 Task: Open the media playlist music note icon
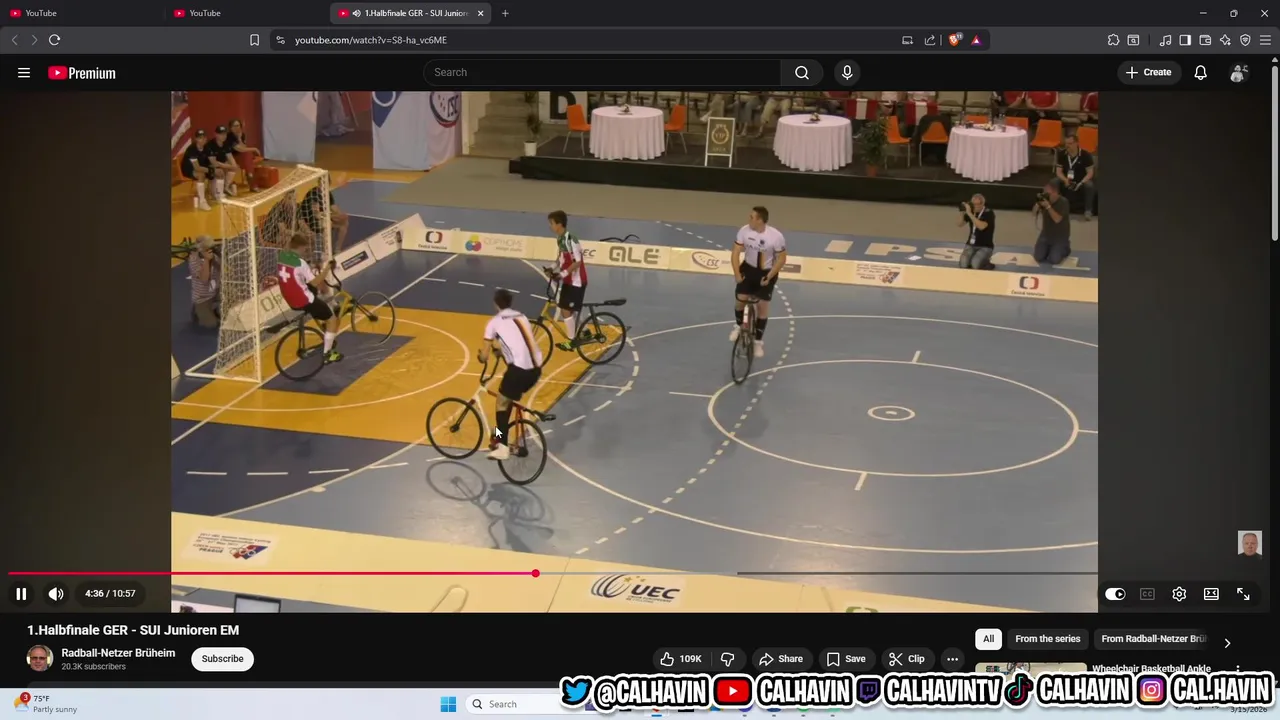(x=1165, y=40)
